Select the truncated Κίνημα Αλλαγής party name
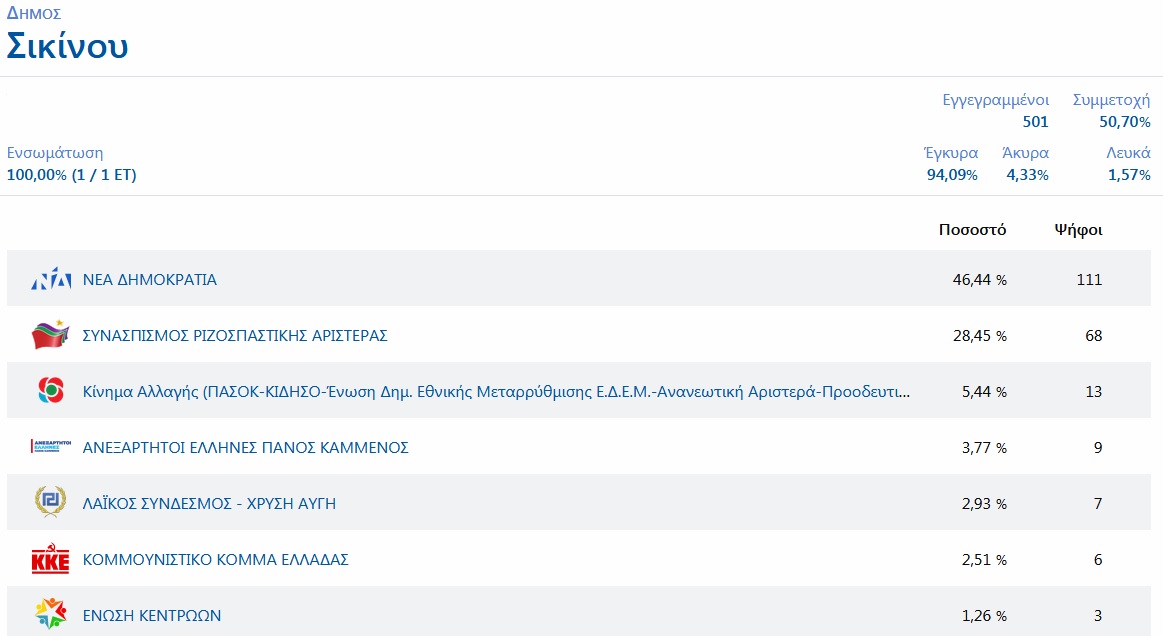 coord(496,392)
